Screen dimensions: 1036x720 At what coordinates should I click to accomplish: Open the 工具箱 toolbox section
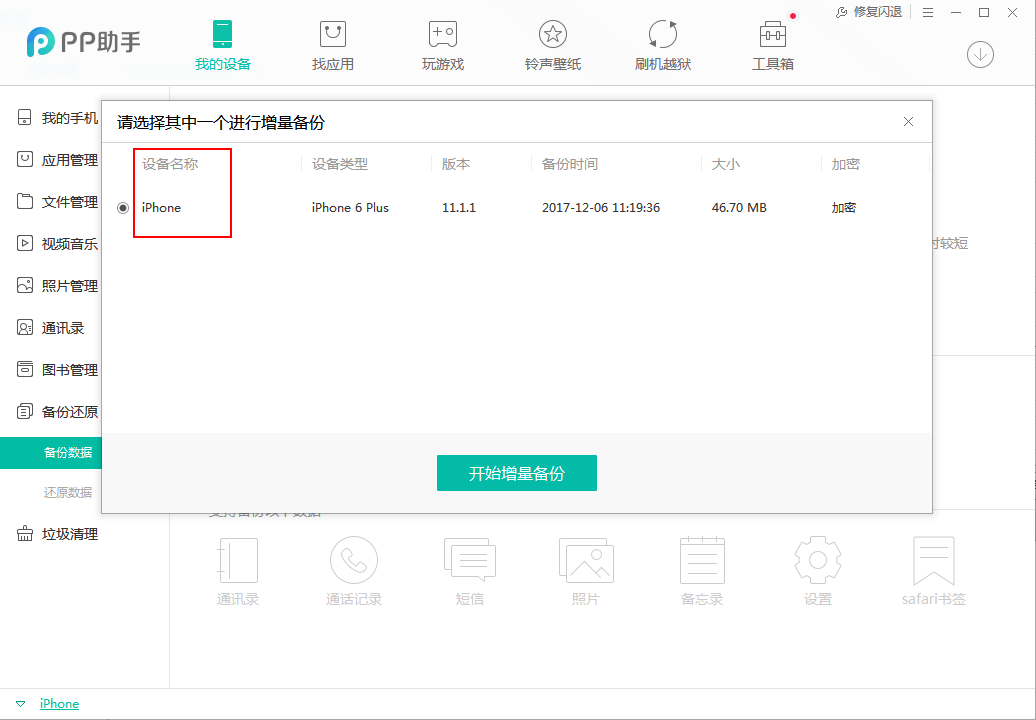pyautogui.click(x=772, y=45)
